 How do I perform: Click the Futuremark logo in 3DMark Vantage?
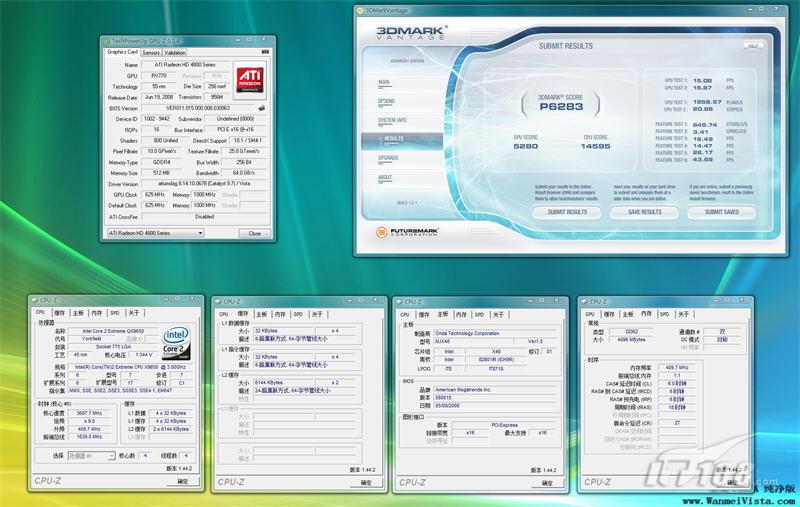[407, 232]
